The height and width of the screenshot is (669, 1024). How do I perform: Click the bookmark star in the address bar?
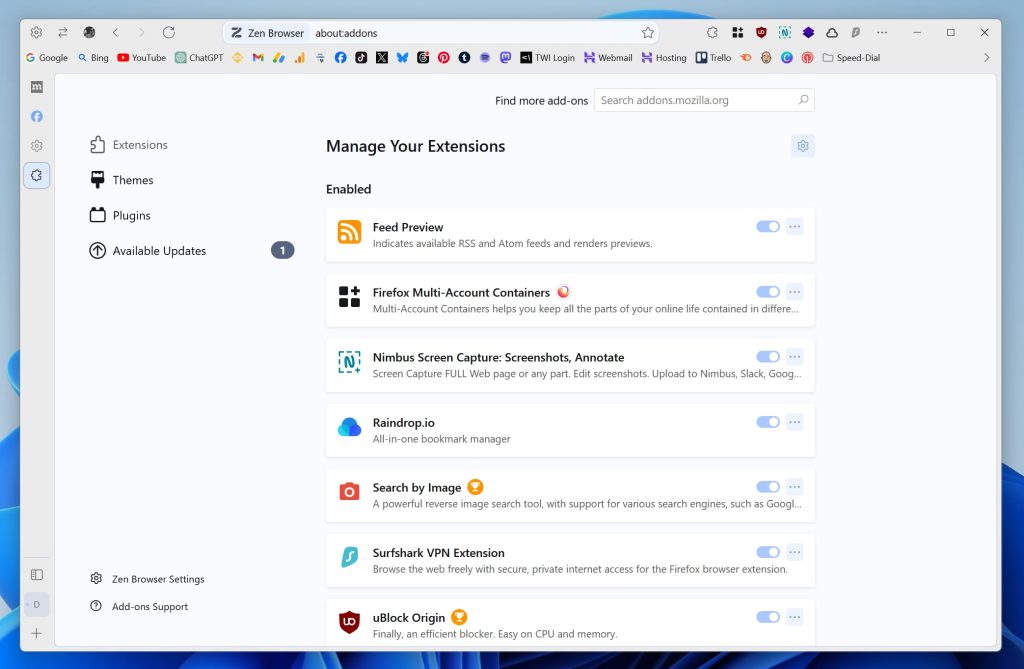tap(648, 32)
